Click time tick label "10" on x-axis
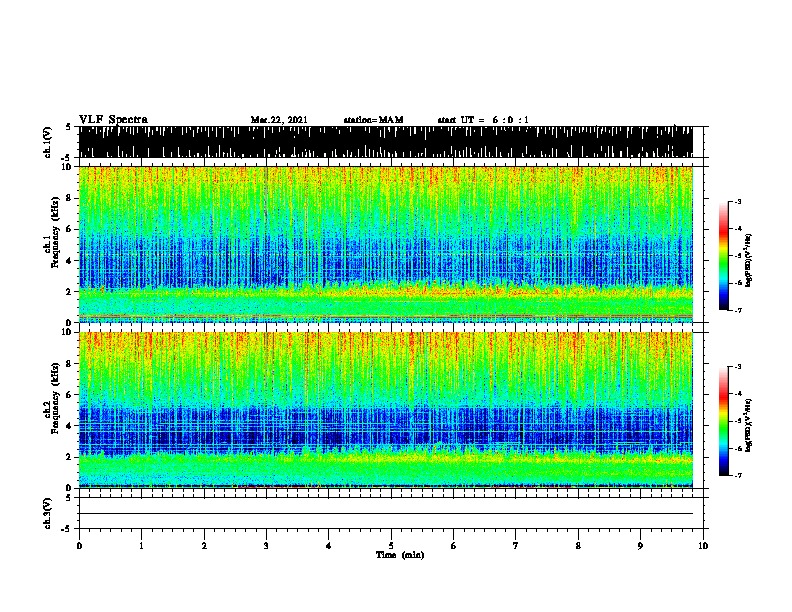The height and width of the screenshot is (612, 792). pyautogui.click(x=703, y=545)
